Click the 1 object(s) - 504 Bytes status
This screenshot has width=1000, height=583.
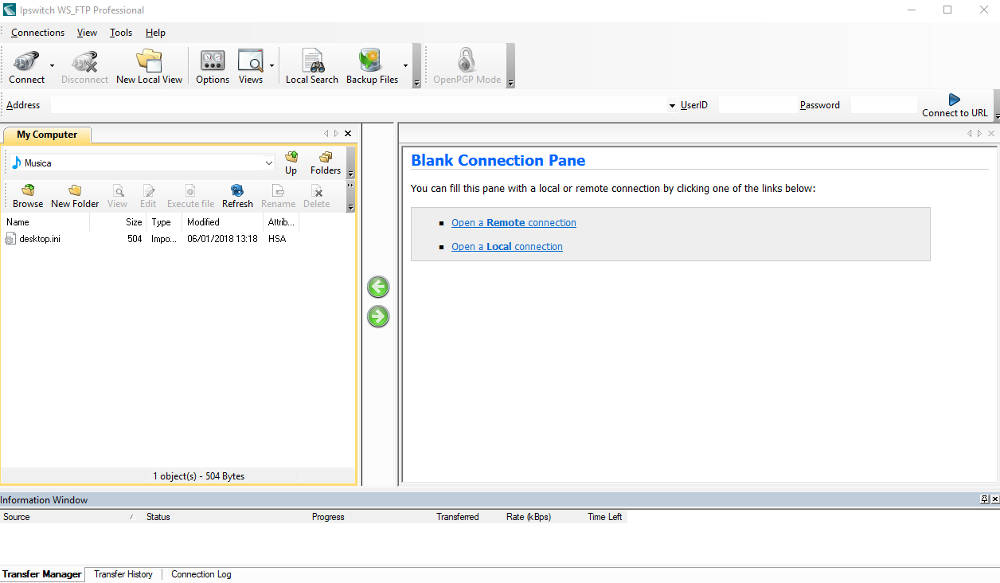(x=198, y=476)
